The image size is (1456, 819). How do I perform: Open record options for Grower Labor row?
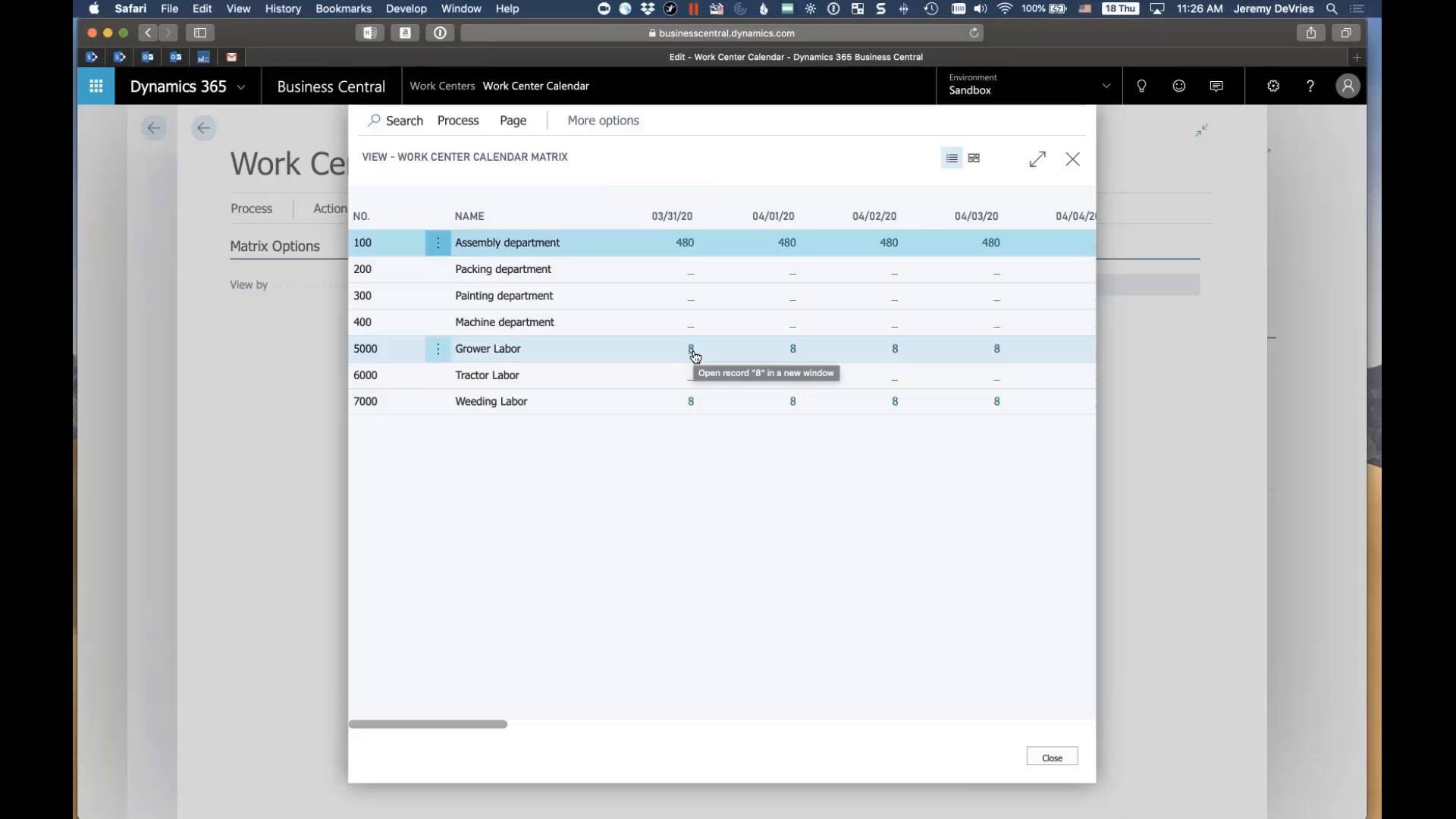tap(438, 349)
